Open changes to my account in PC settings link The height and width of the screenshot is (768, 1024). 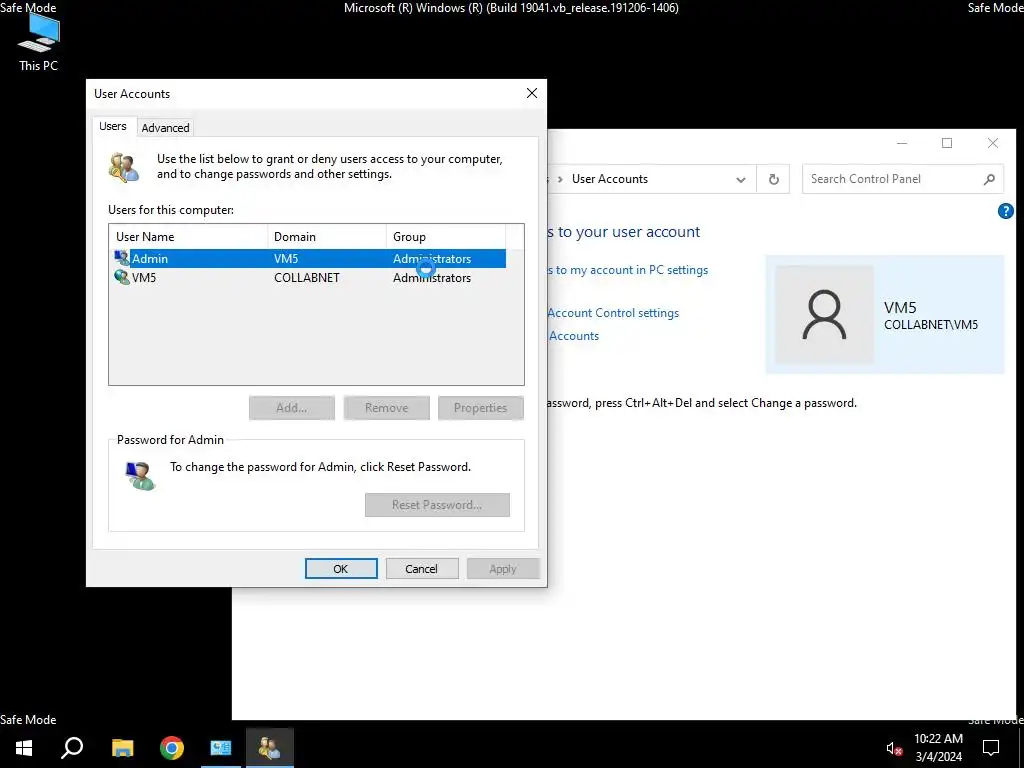628,270
